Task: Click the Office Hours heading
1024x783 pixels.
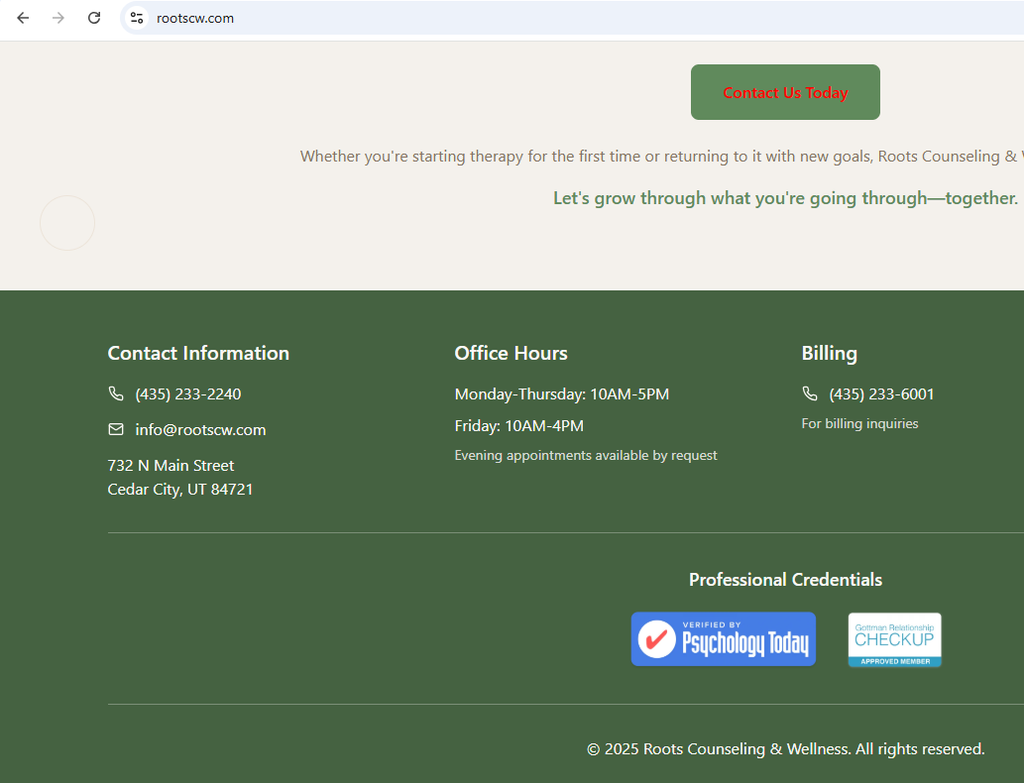Action: click(x=511, y=353)
